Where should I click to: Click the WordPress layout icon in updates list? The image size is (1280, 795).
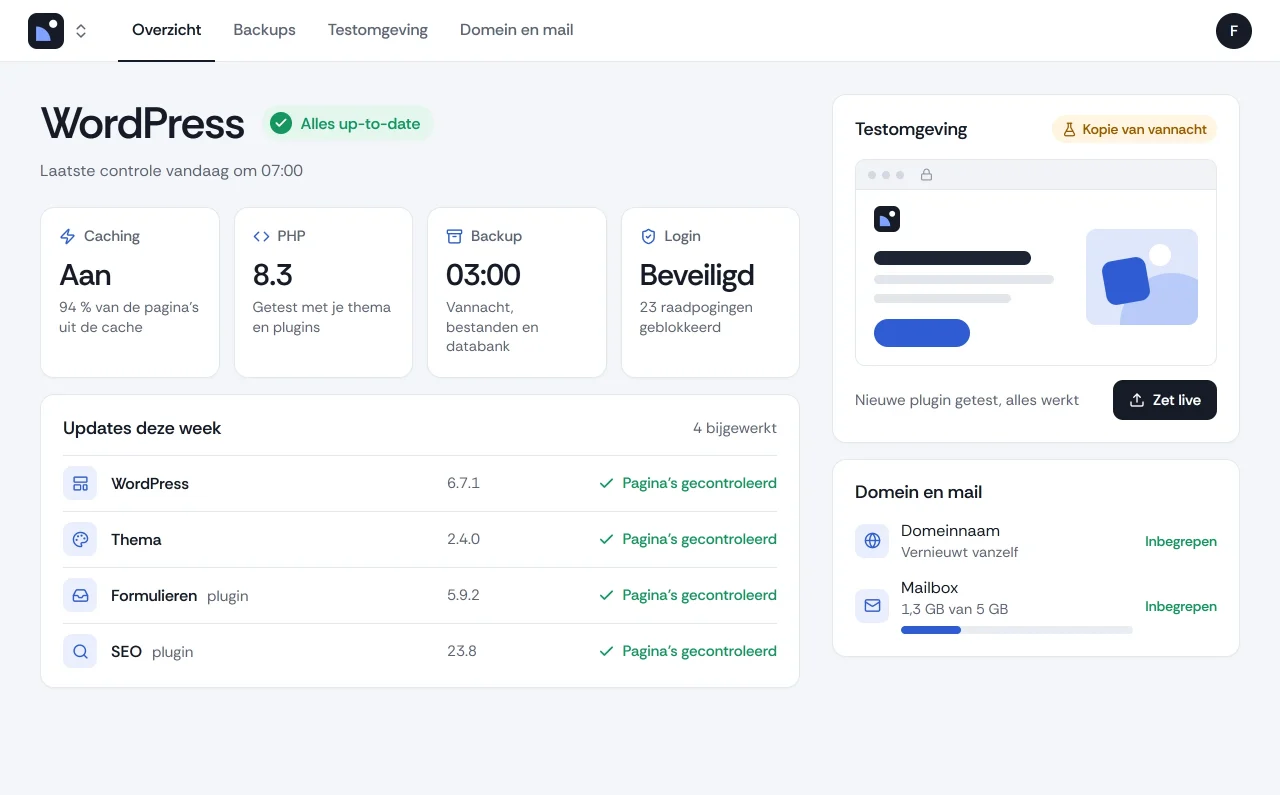(80, 484)
